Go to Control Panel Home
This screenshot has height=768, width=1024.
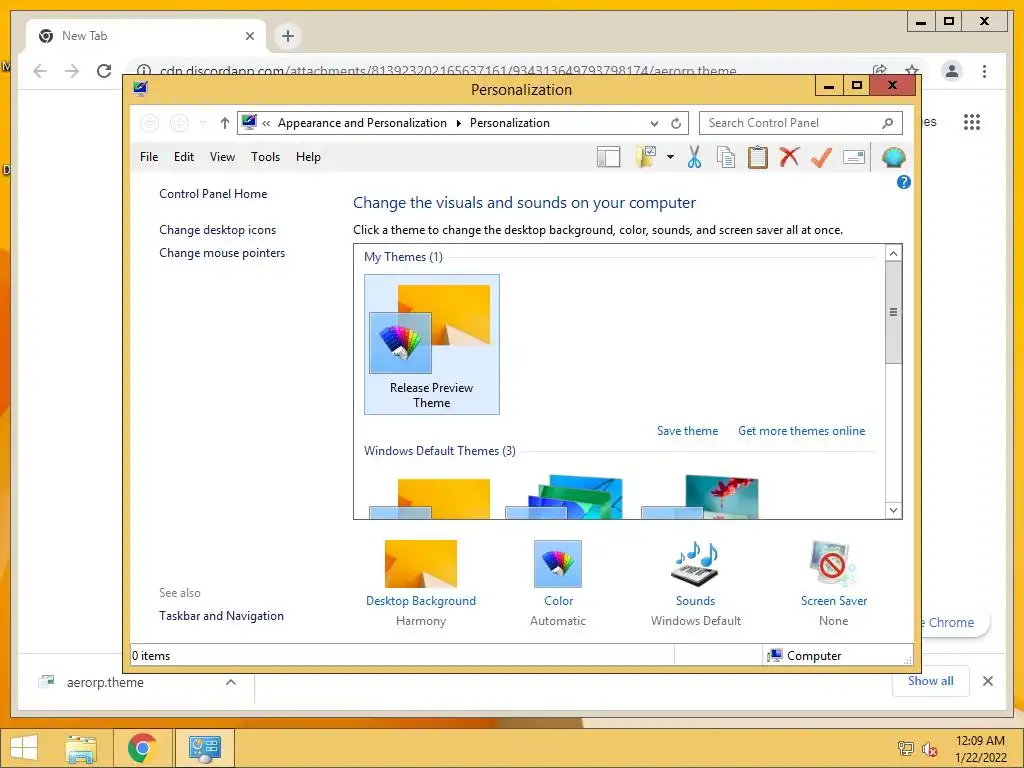pyautogui.click(x=213, y=194)
